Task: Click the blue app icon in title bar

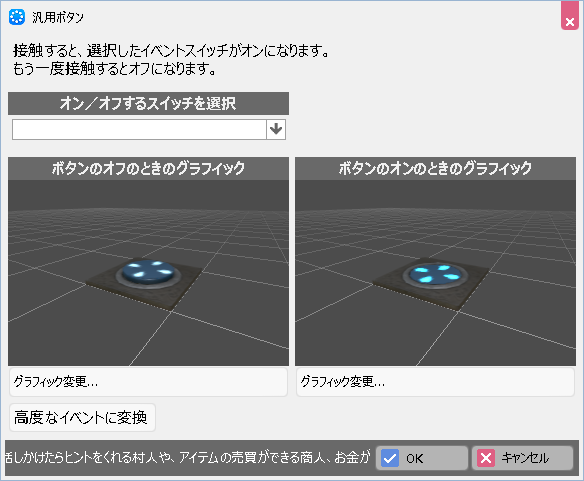Action: tap(17, 17)
